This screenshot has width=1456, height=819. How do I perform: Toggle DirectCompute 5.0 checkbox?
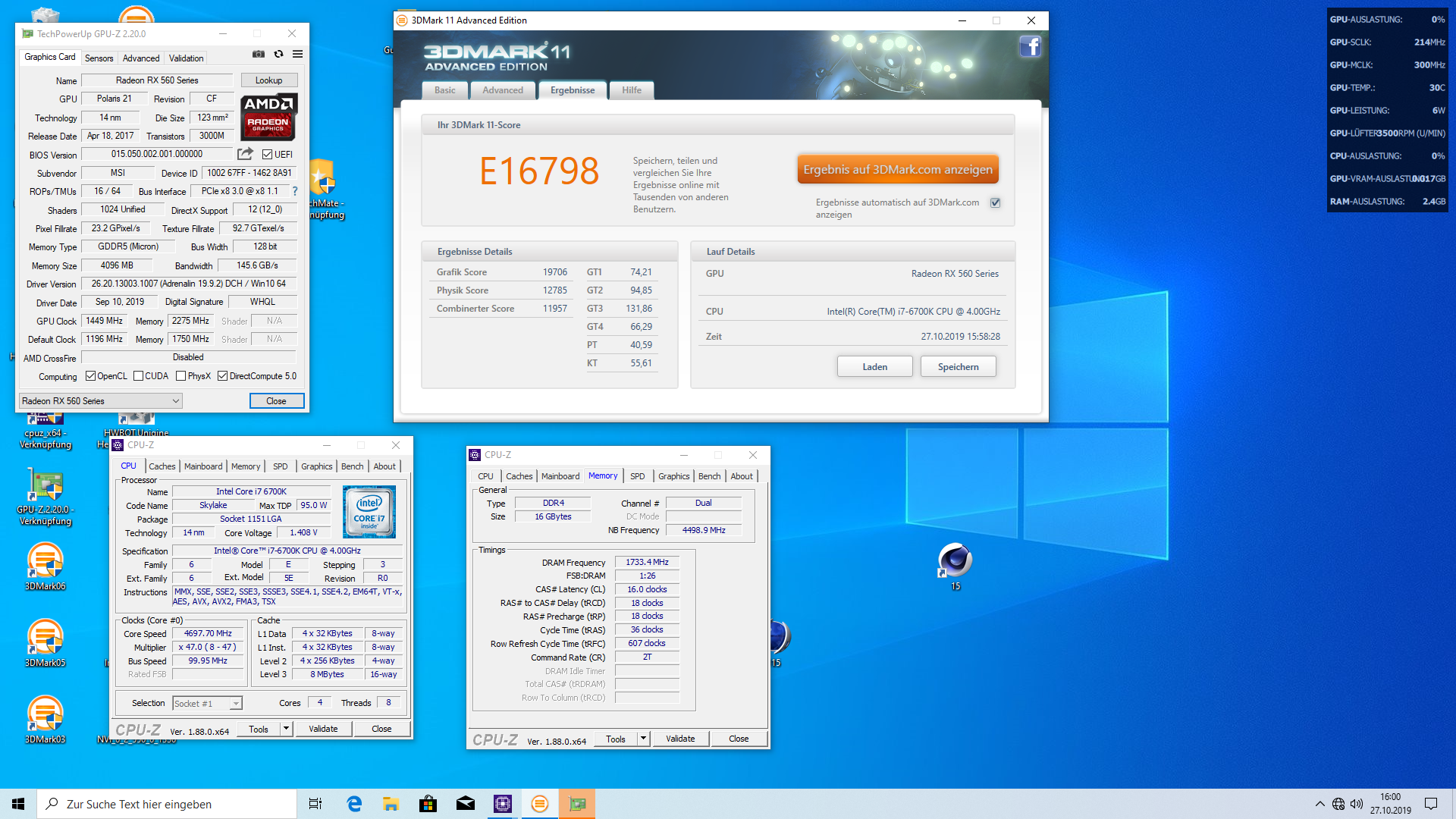222,376
